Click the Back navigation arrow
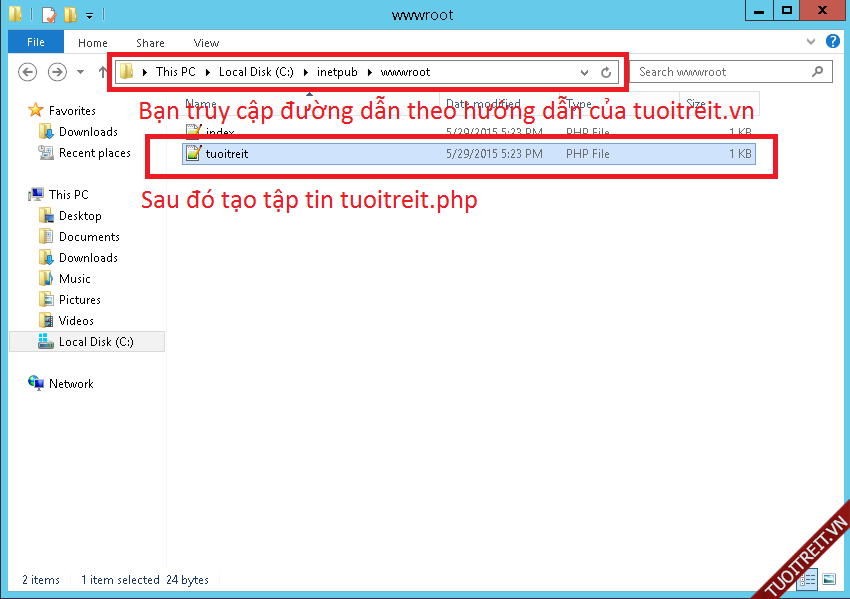The image size is (850, 599). [28, 72]
